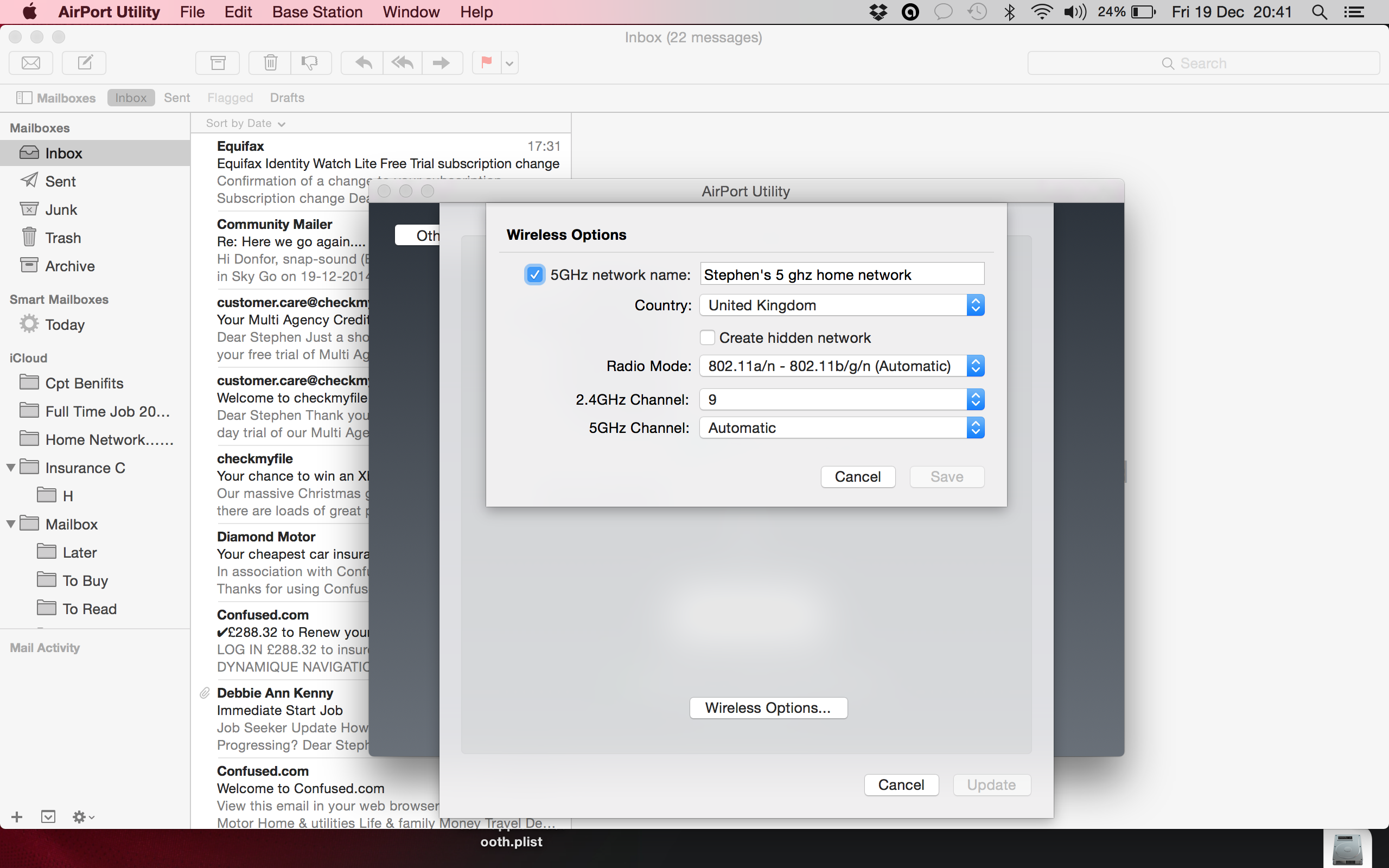Delete the selected message using the trash icon

pos(270,62)
